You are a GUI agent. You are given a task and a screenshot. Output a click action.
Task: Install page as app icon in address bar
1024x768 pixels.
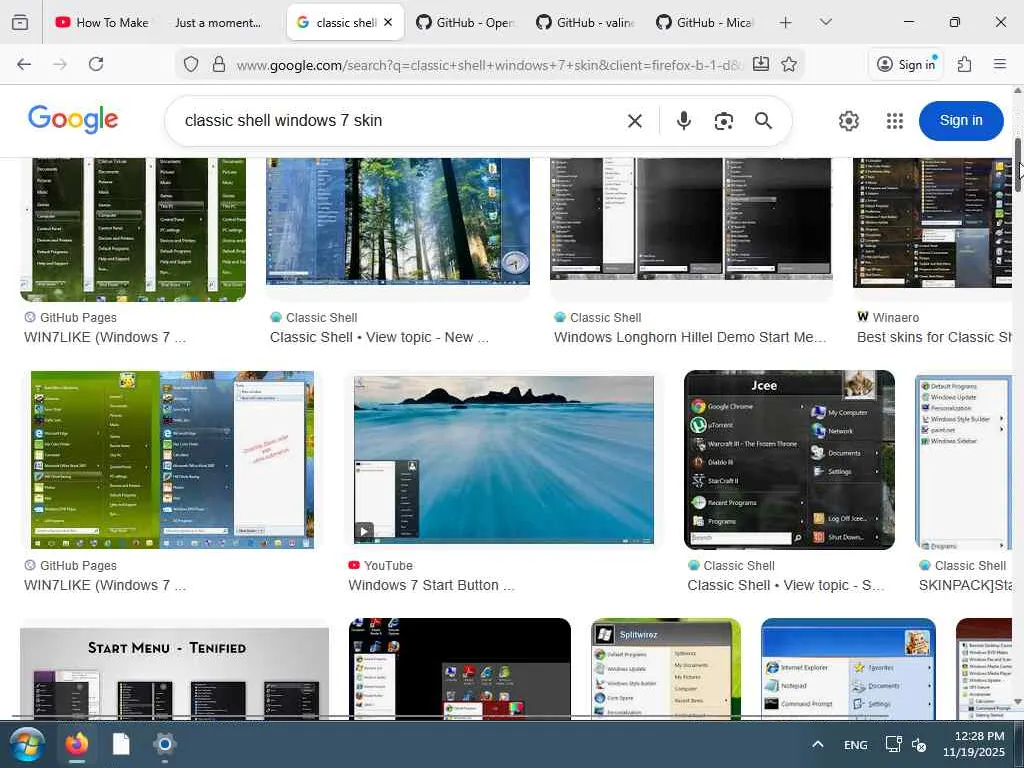point(761,64)
